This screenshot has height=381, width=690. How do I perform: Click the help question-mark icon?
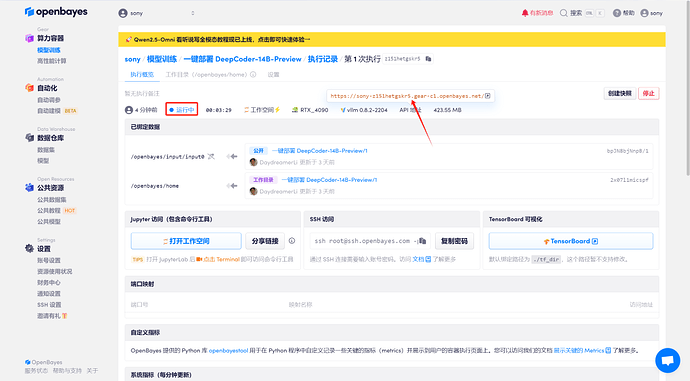click(x=617, y=13)
